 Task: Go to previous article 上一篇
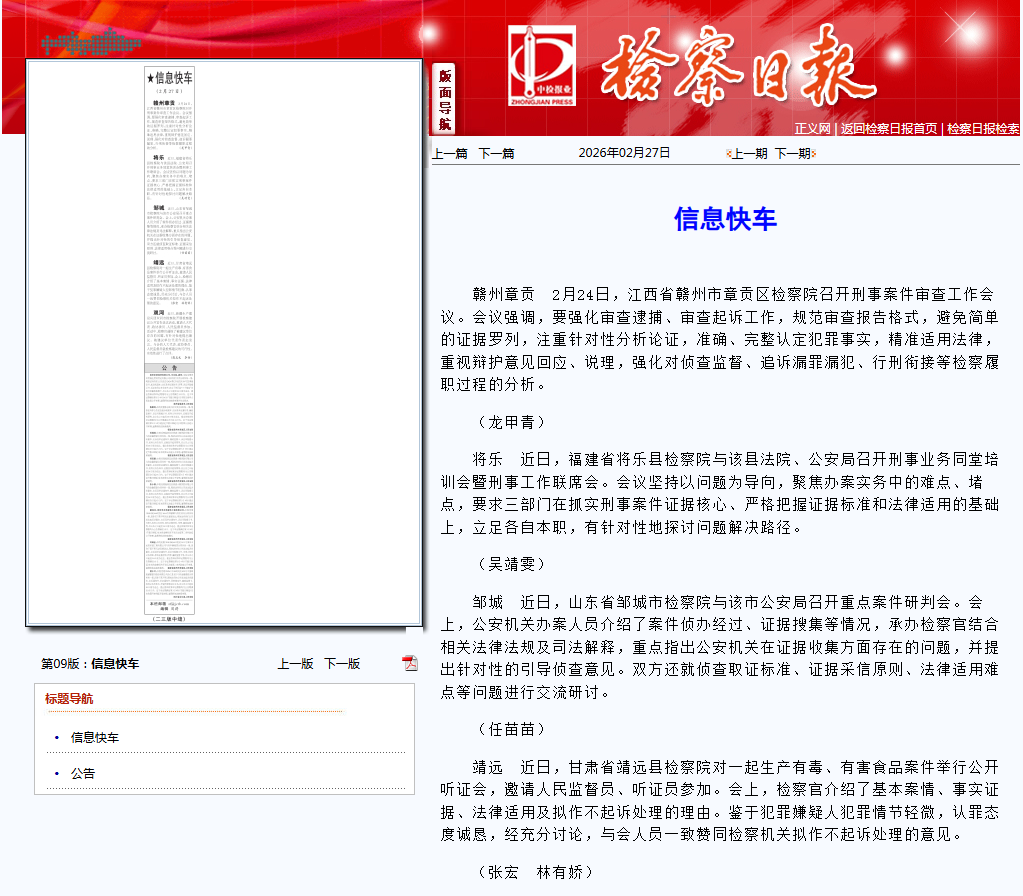450,154
